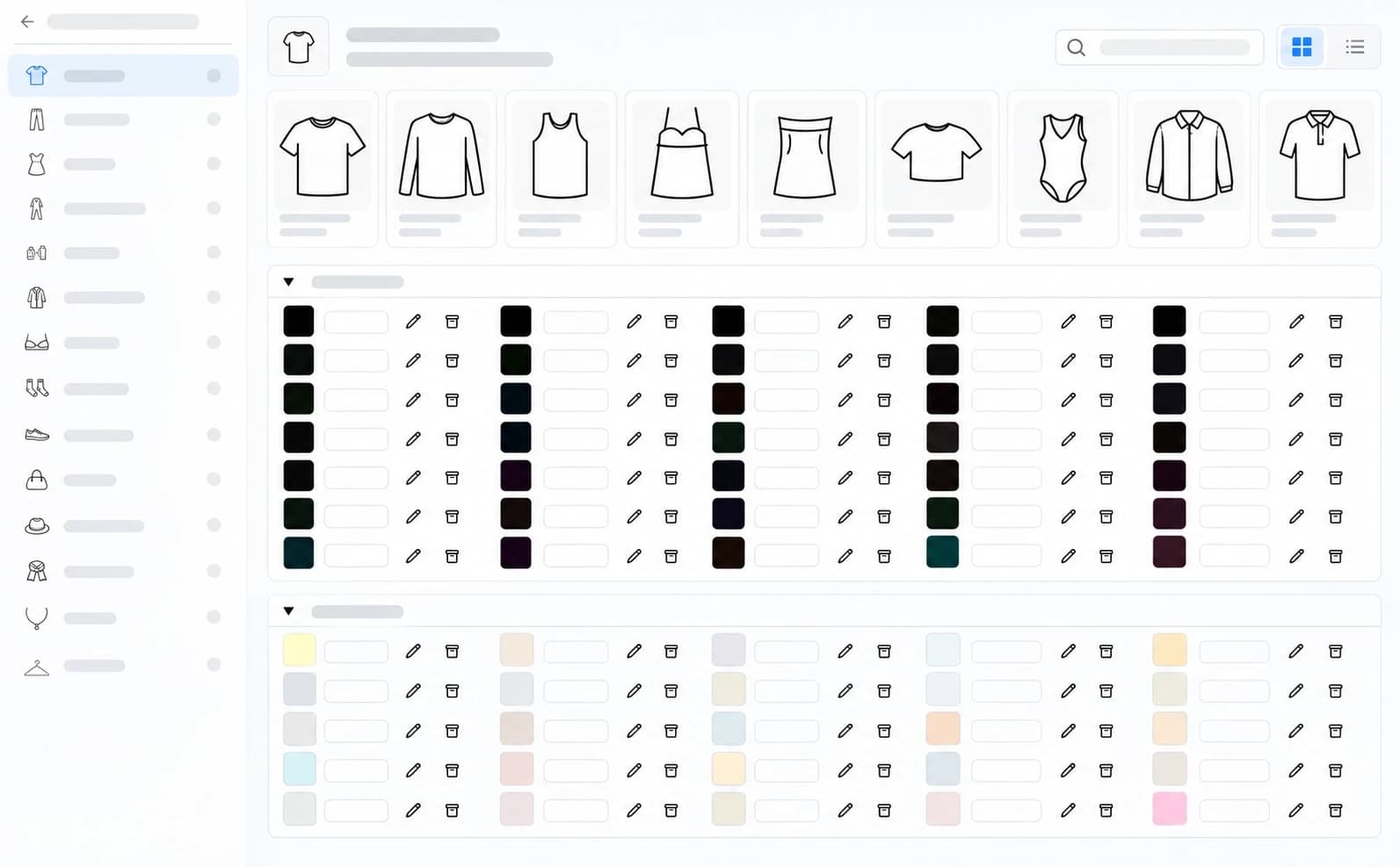Choose the camisole top thumbnail
The height and width of the screenshot is (867, 1400).
(682, 169)
